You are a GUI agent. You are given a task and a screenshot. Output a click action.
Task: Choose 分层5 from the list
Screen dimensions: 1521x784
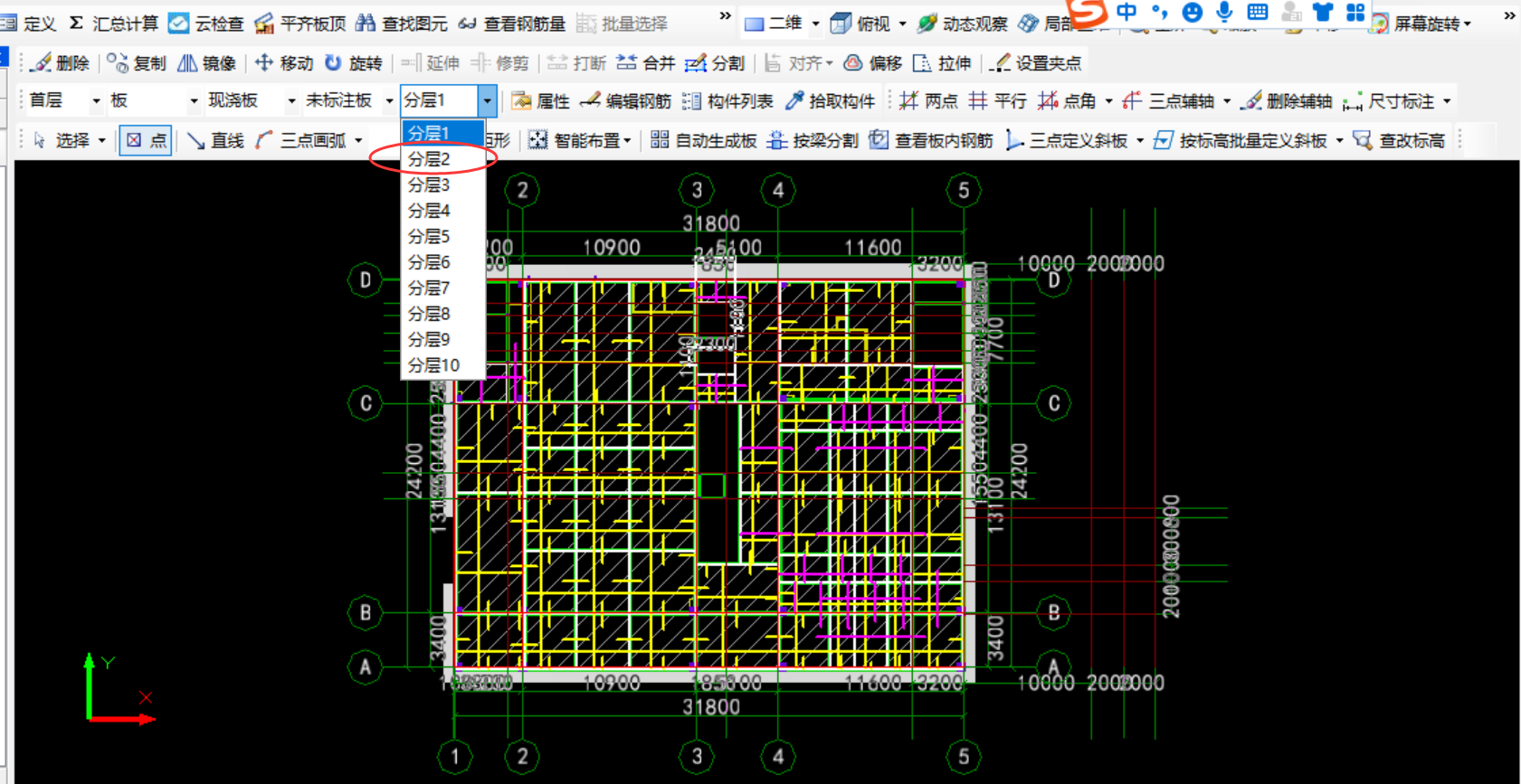[442, 236]
